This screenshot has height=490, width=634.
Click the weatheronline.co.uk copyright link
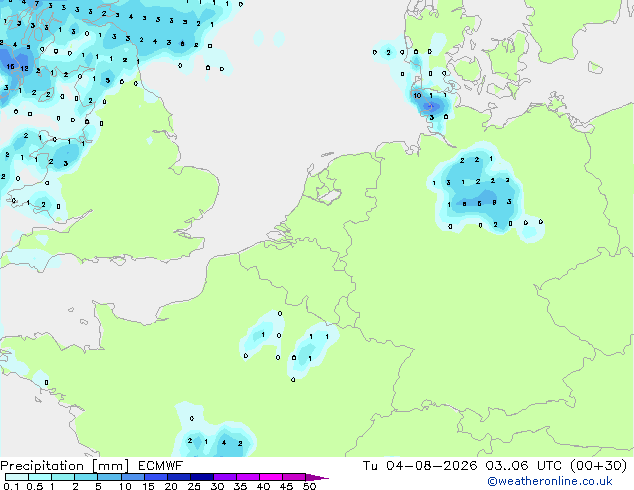click(x=550, y=481)
